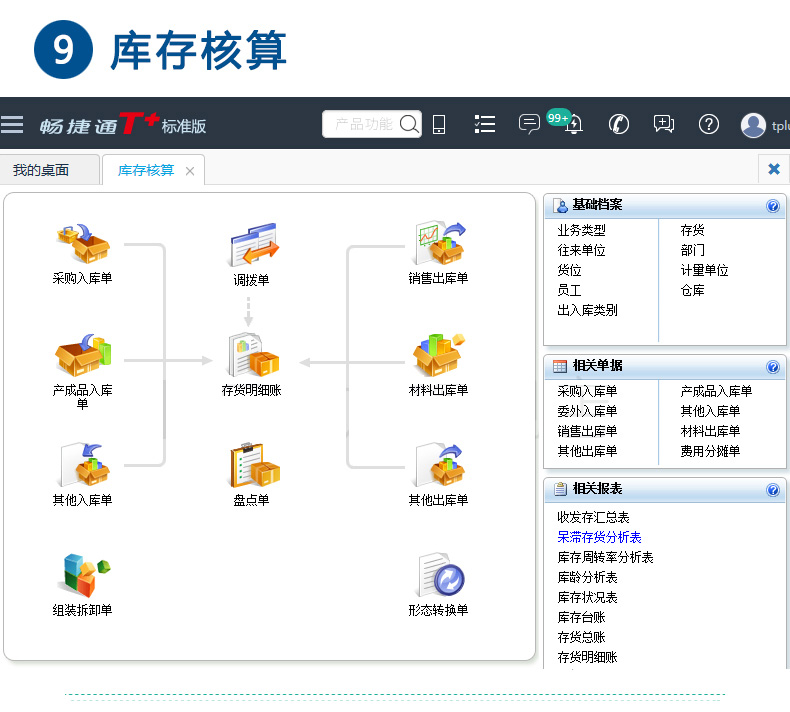Open the 形态转换单 icon

click(x=441, y=575)
